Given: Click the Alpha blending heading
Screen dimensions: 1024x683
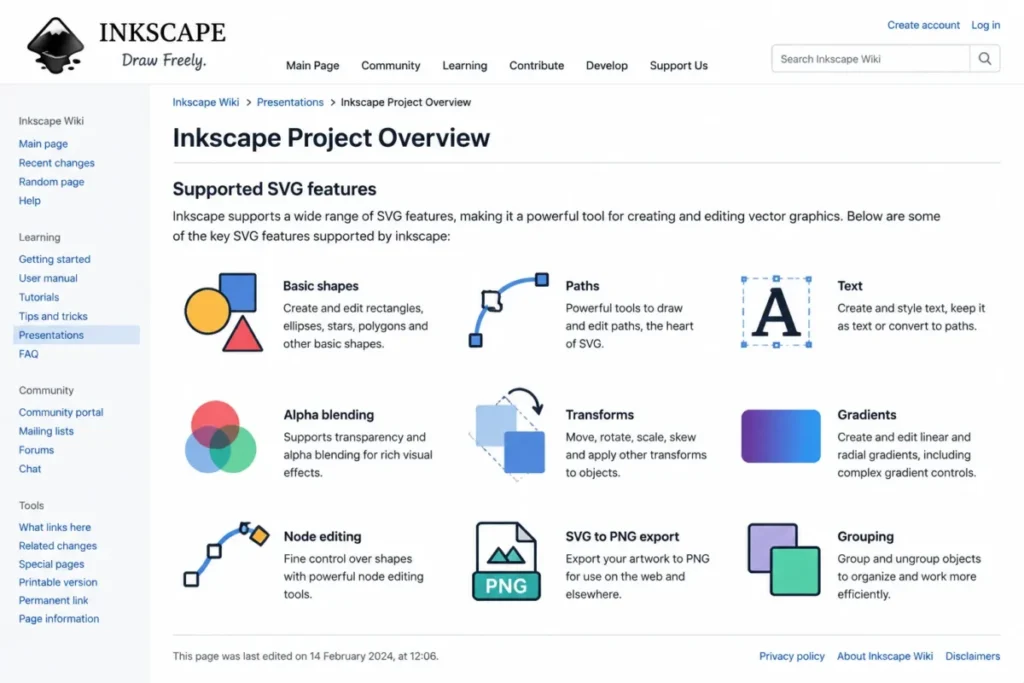Looking at the screenshot, I should point(328,415).
